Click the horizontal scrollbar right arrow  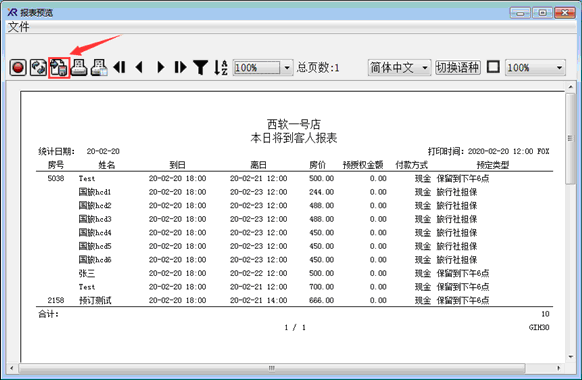[558, 368]
